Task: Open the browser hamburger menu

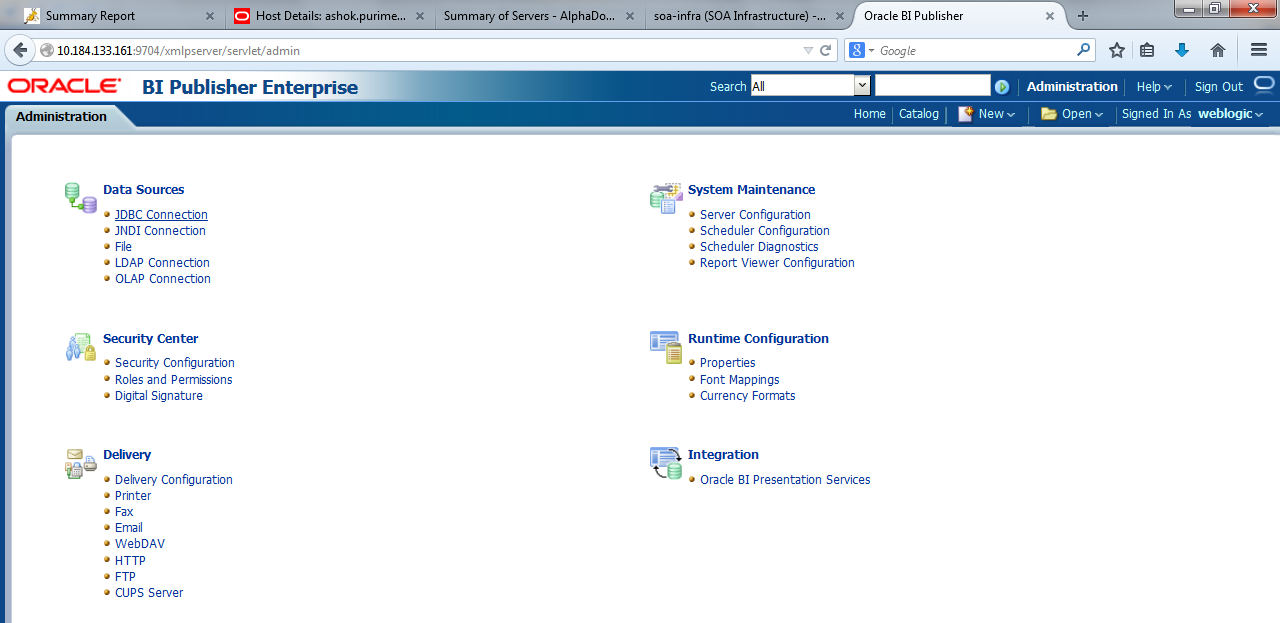Action: point(1259,50)
